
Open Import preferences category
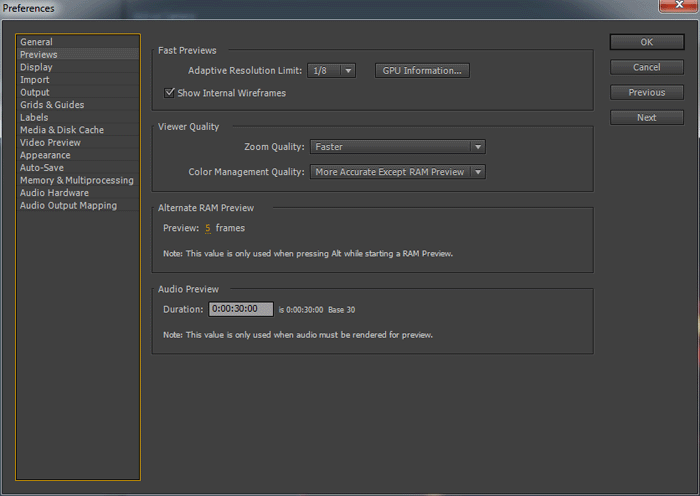click(x=35, y=80)
